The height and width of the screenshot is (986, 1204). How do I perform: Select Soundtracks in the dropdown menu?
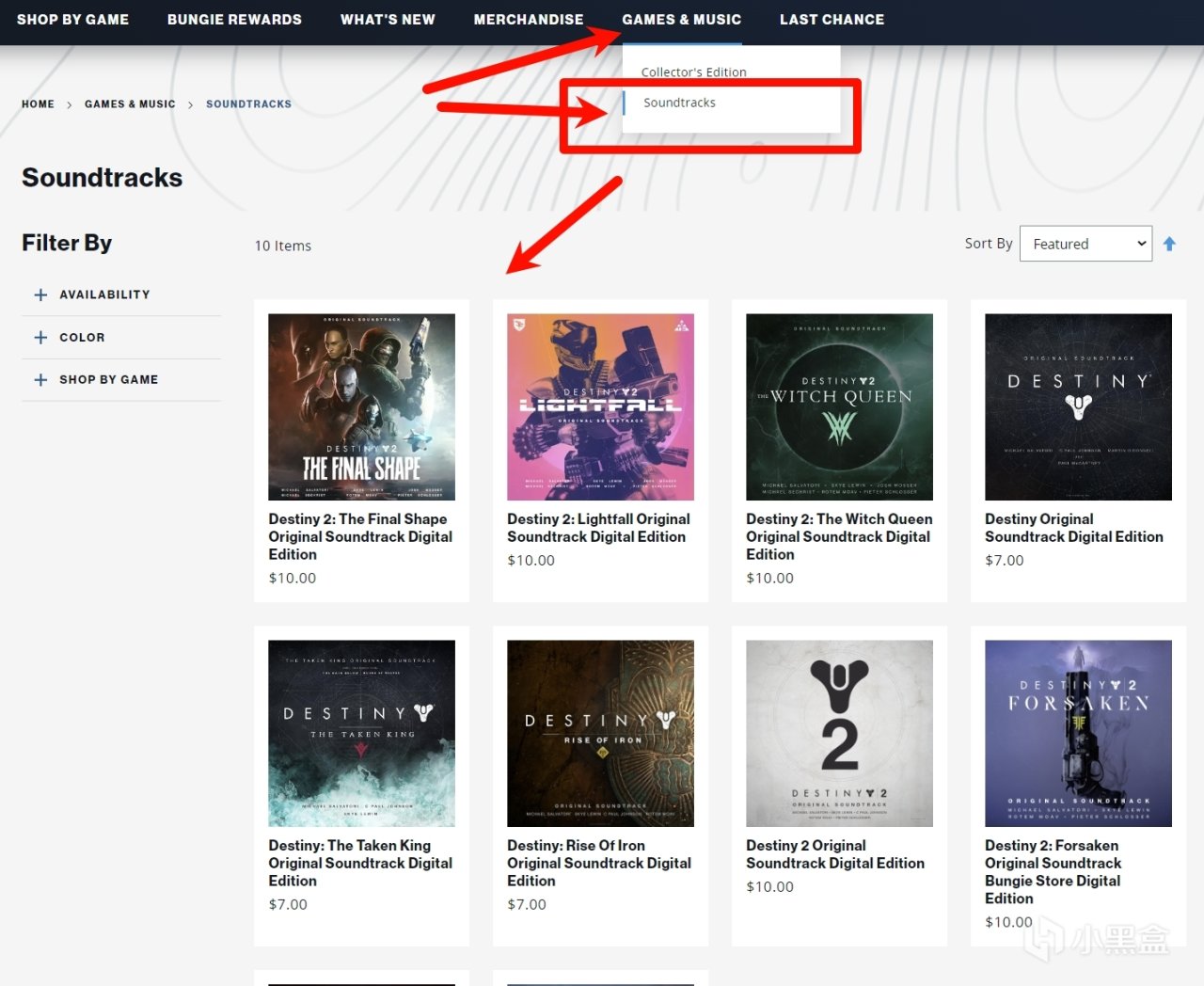(x=679, y=103)
